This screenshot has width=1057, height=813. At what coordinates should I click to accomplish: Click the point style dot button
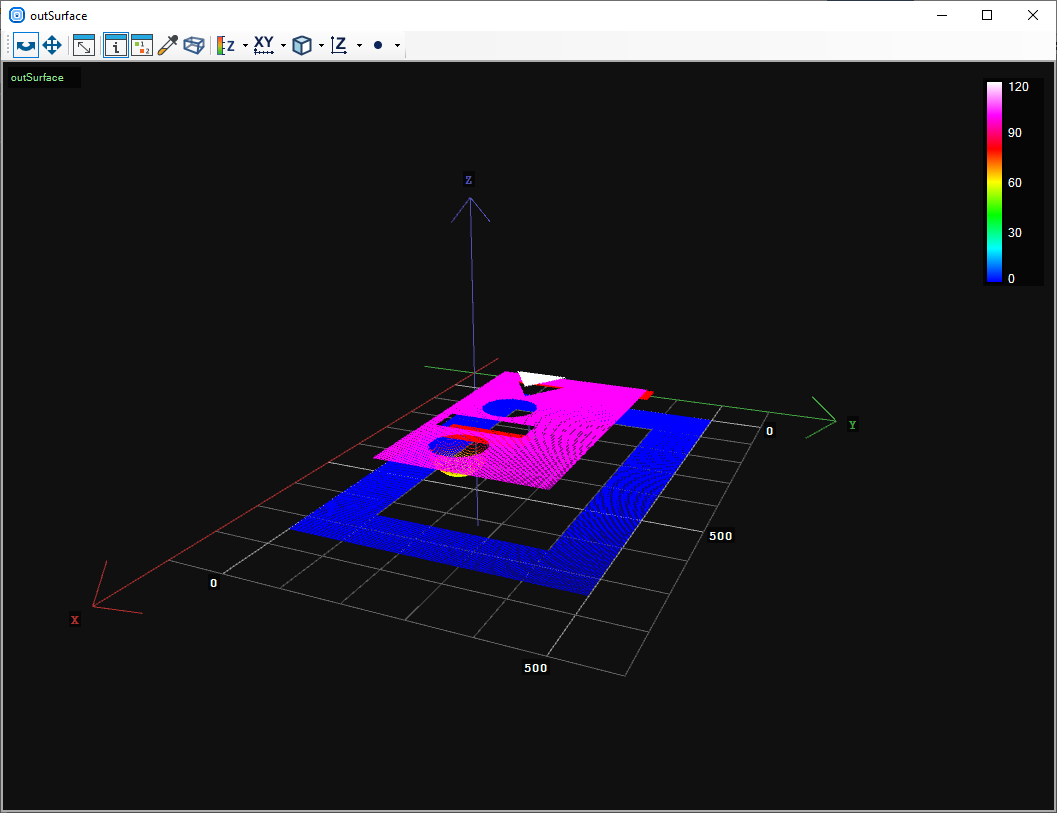click(x=378, y=46)
